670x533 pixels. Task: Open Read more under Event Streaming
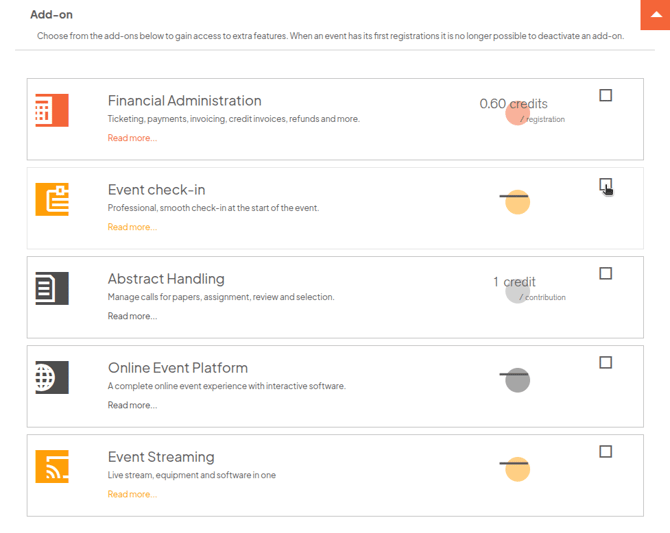coord(132,494)
